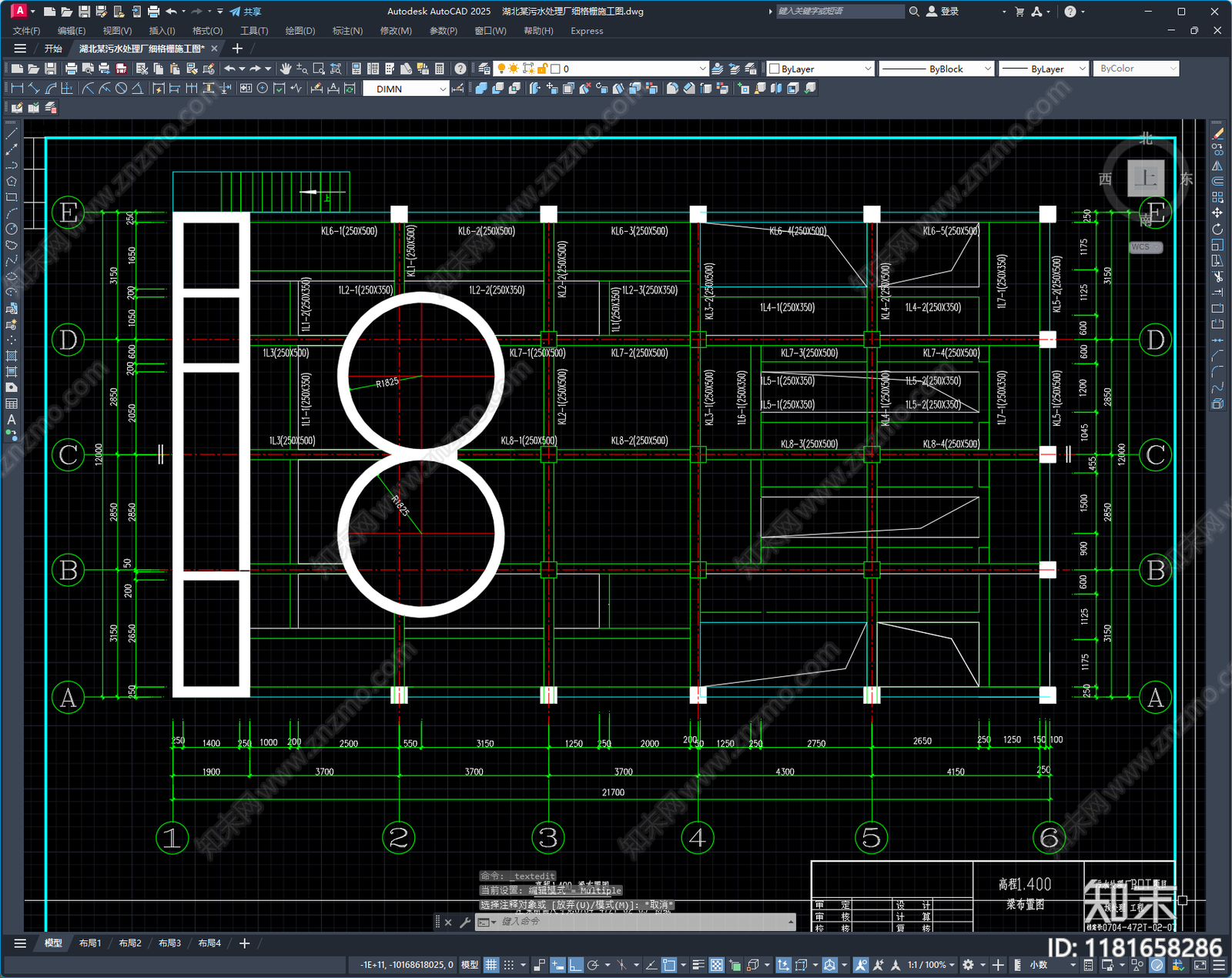The width and height of the screenshot is (1232, 978).
Task: Click the Solid Union icon
Action: [x=481, y=89]
